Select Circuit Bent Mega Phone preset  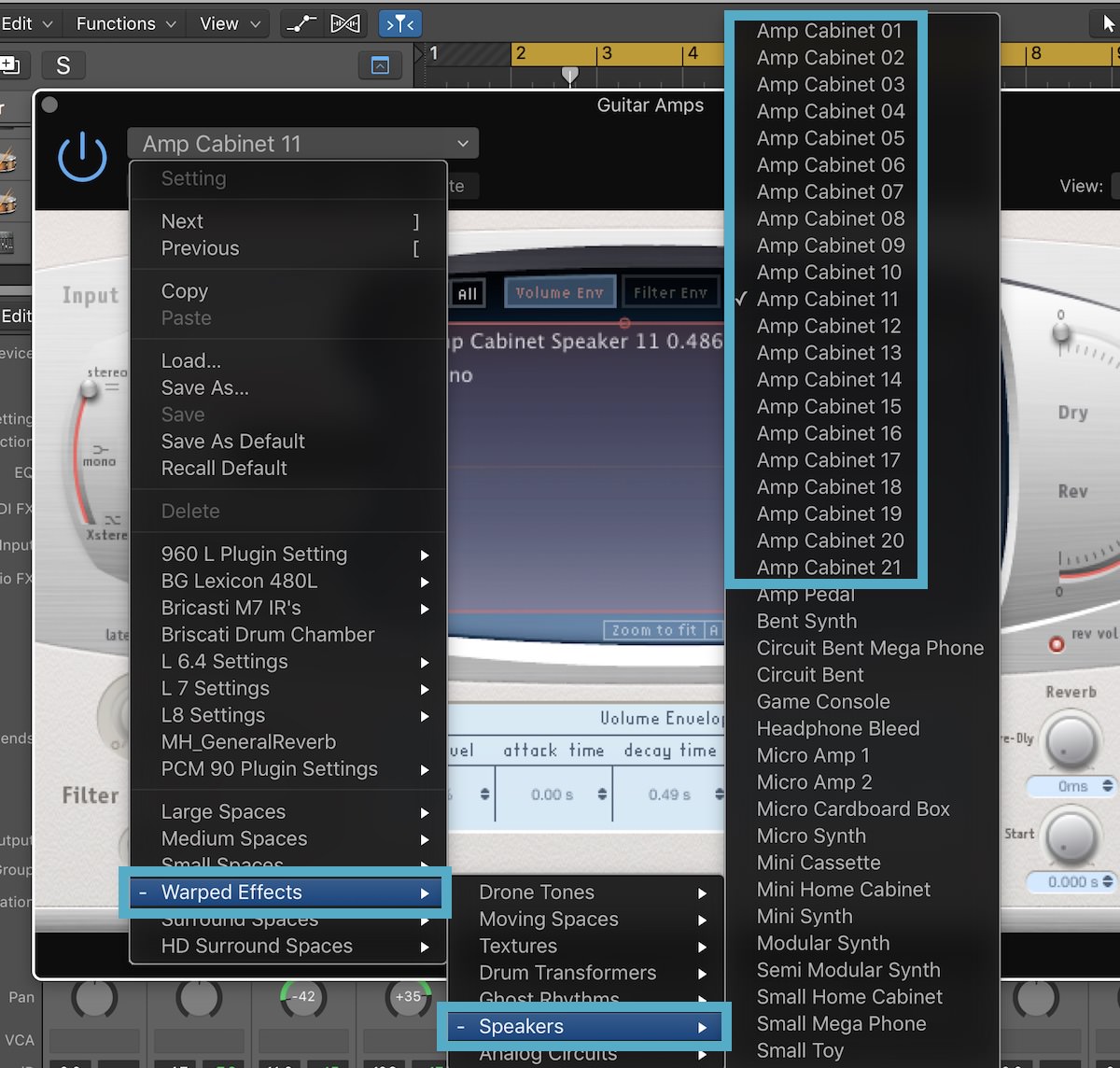863,648
